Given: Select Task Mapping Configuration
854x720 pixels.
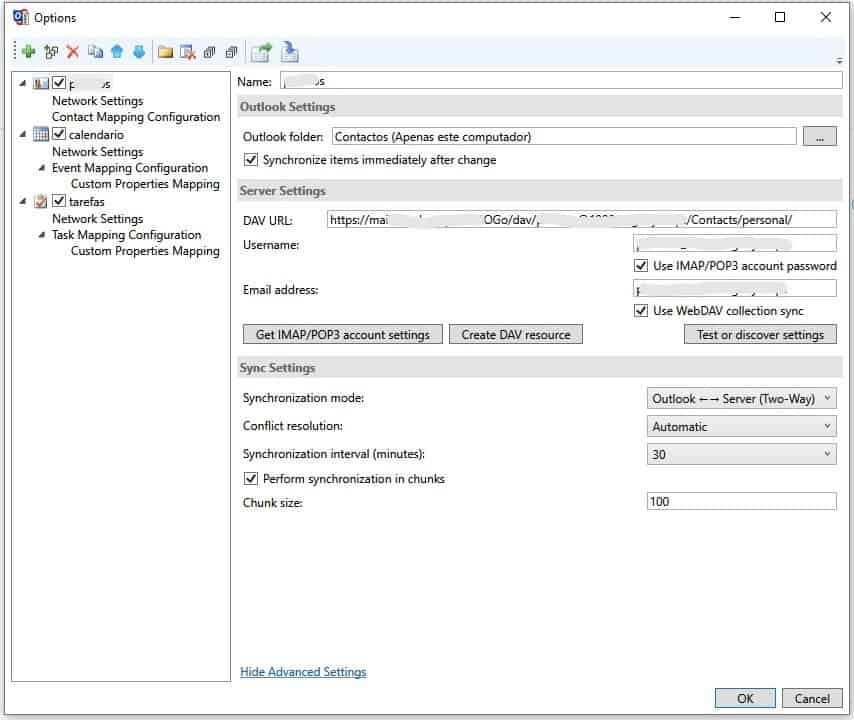Looking at the screenshot, I should pos(126,235).
